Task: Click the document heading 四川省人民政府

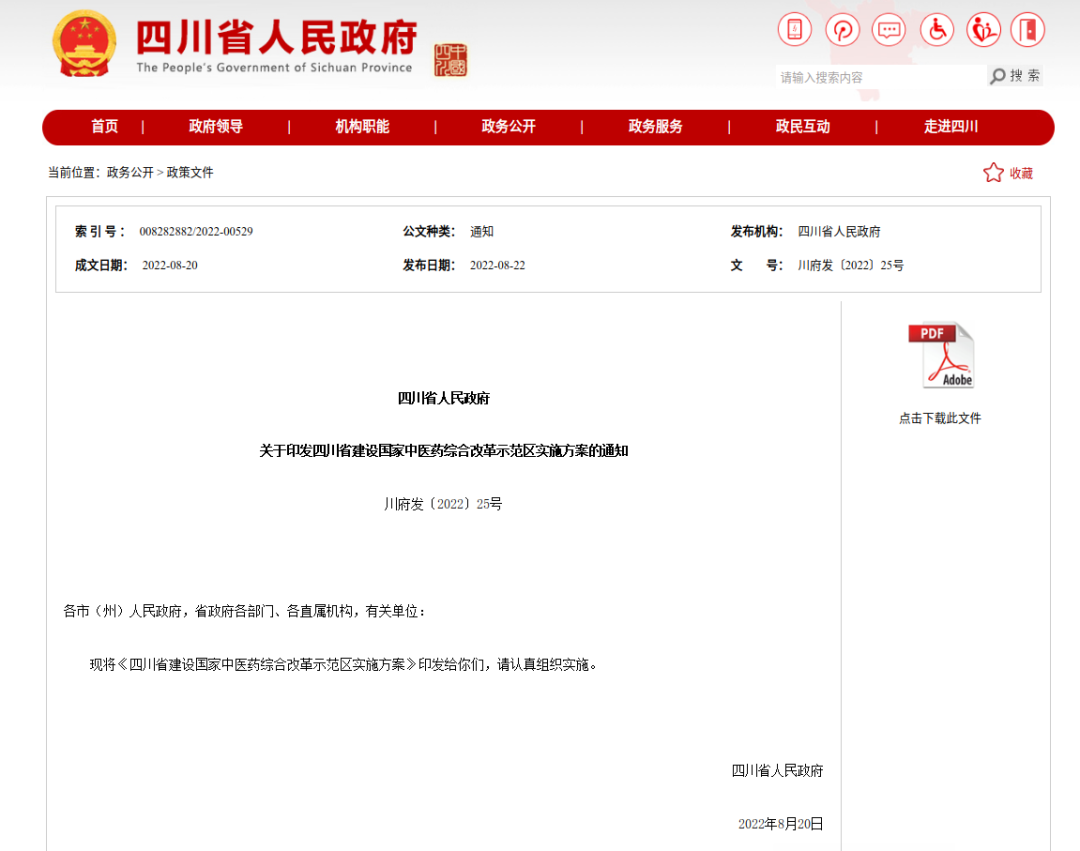Action: pos(444,398)
